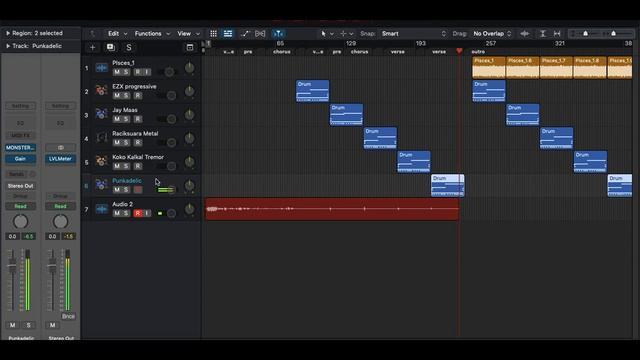This screenshot has height=360, width=640.
Task: Toggle the automation curve icon
Action: (245, 33)
